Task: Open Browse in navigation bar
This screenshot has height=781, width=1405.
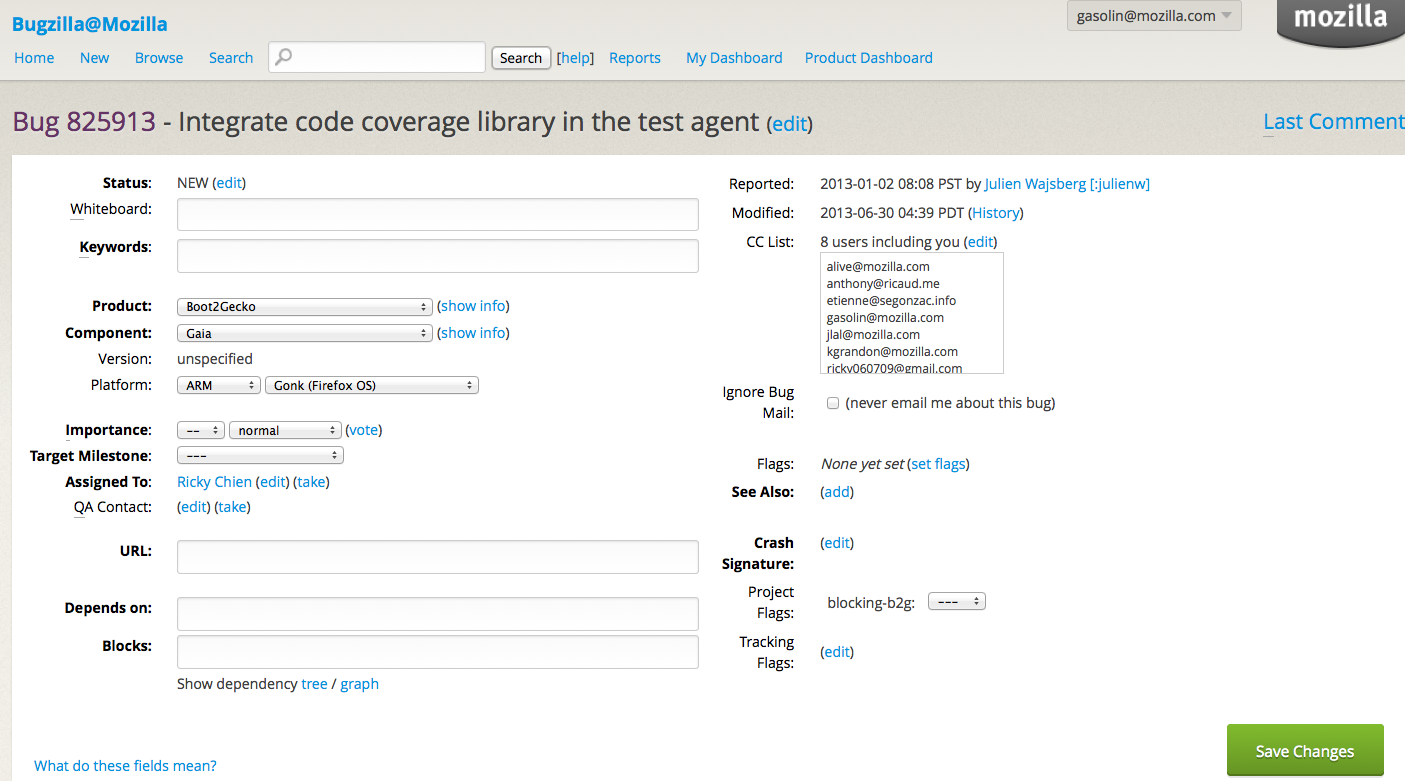Action: point(159,58)
